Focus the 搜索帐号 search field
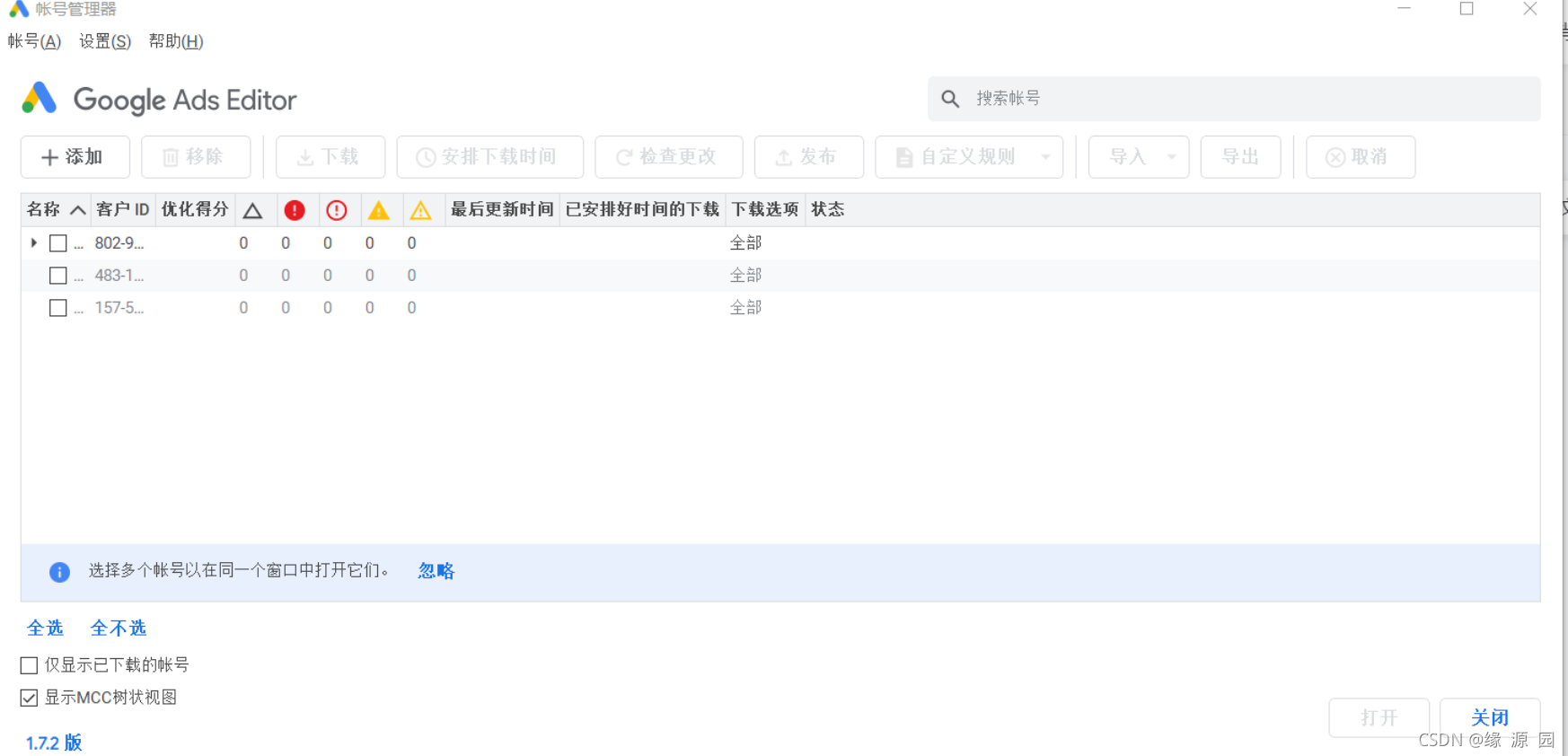1568x756 pixels. [1234, 99]
